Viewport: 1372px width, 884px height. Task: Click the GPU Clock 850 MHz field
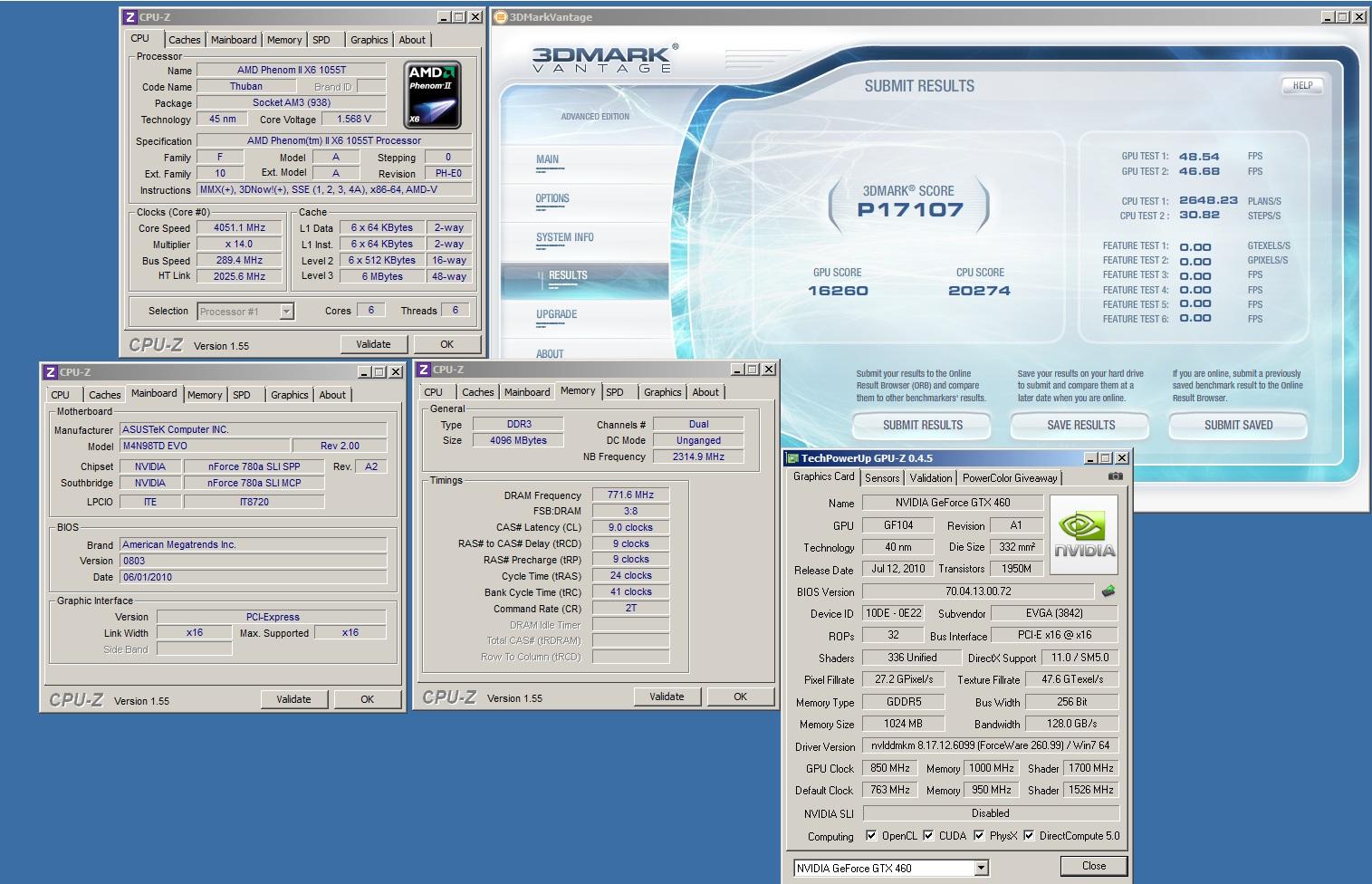point(890,768)
